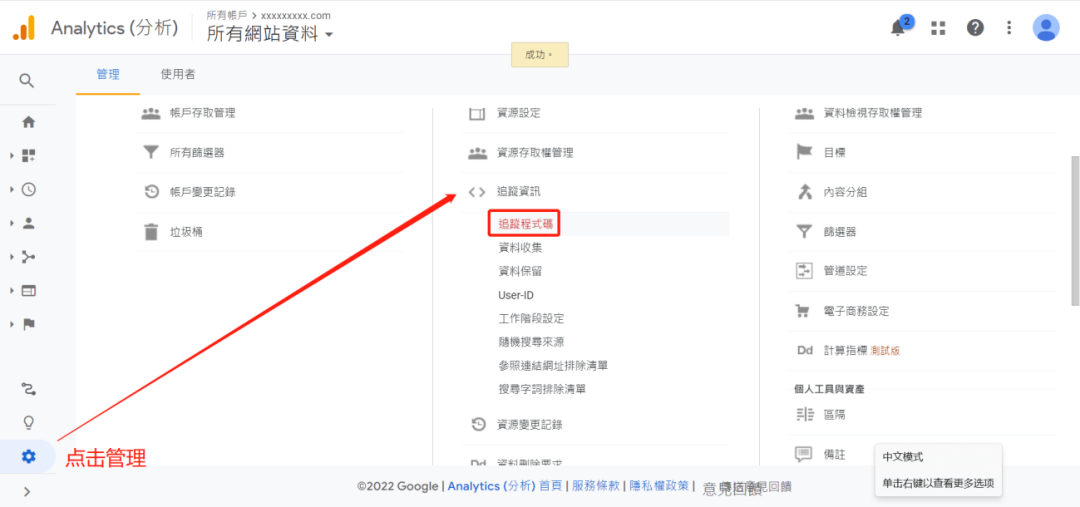The width and height of the screenshot is (1080, 507).
Task: Open the Discover lightbulb icon
Action: pos(28,422)
